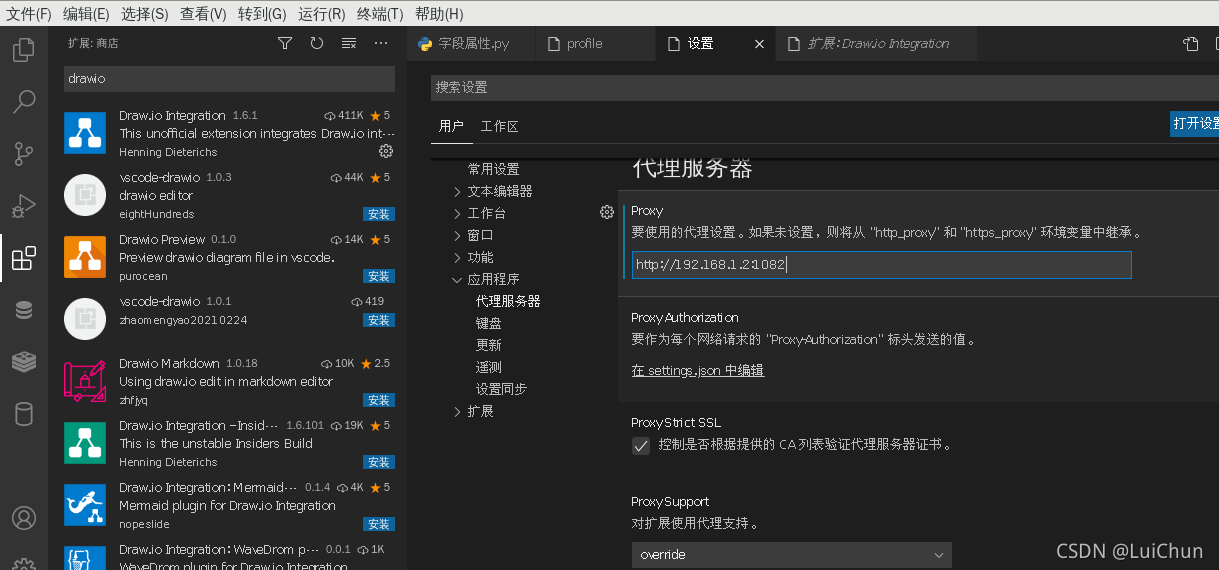
Task: Select 设置同步 in settings tree
Action: click(x=501, y=389)
